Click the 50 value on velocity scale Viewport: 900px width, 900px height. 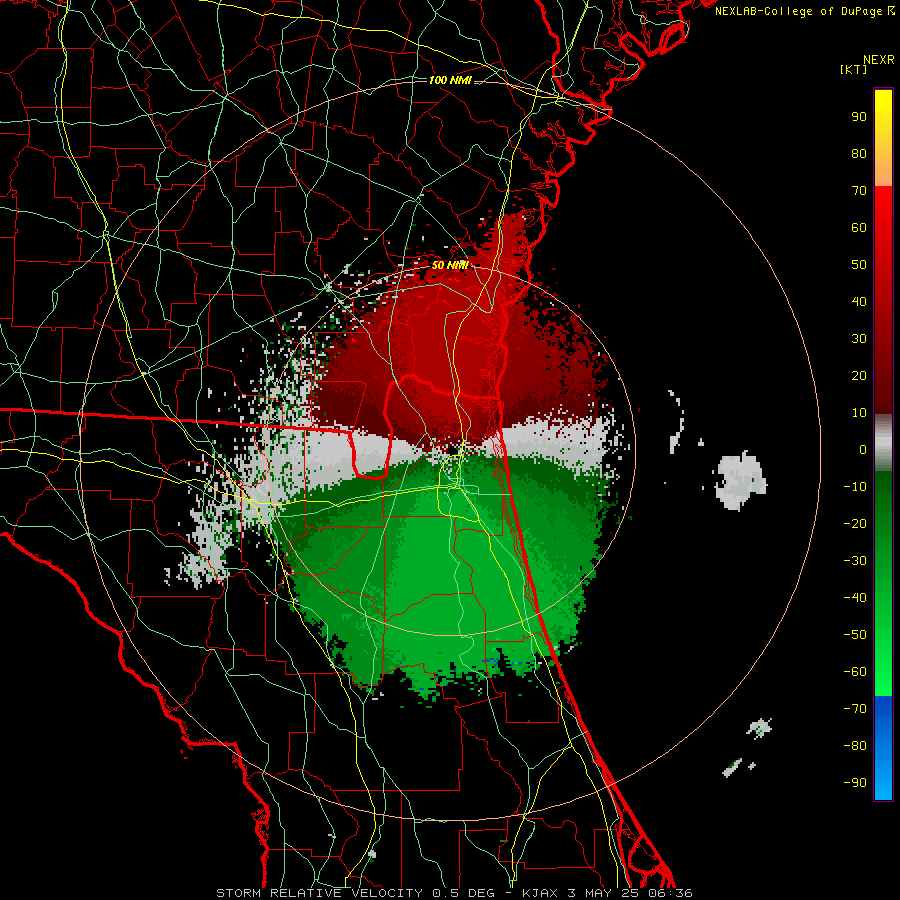pos(859,265)
